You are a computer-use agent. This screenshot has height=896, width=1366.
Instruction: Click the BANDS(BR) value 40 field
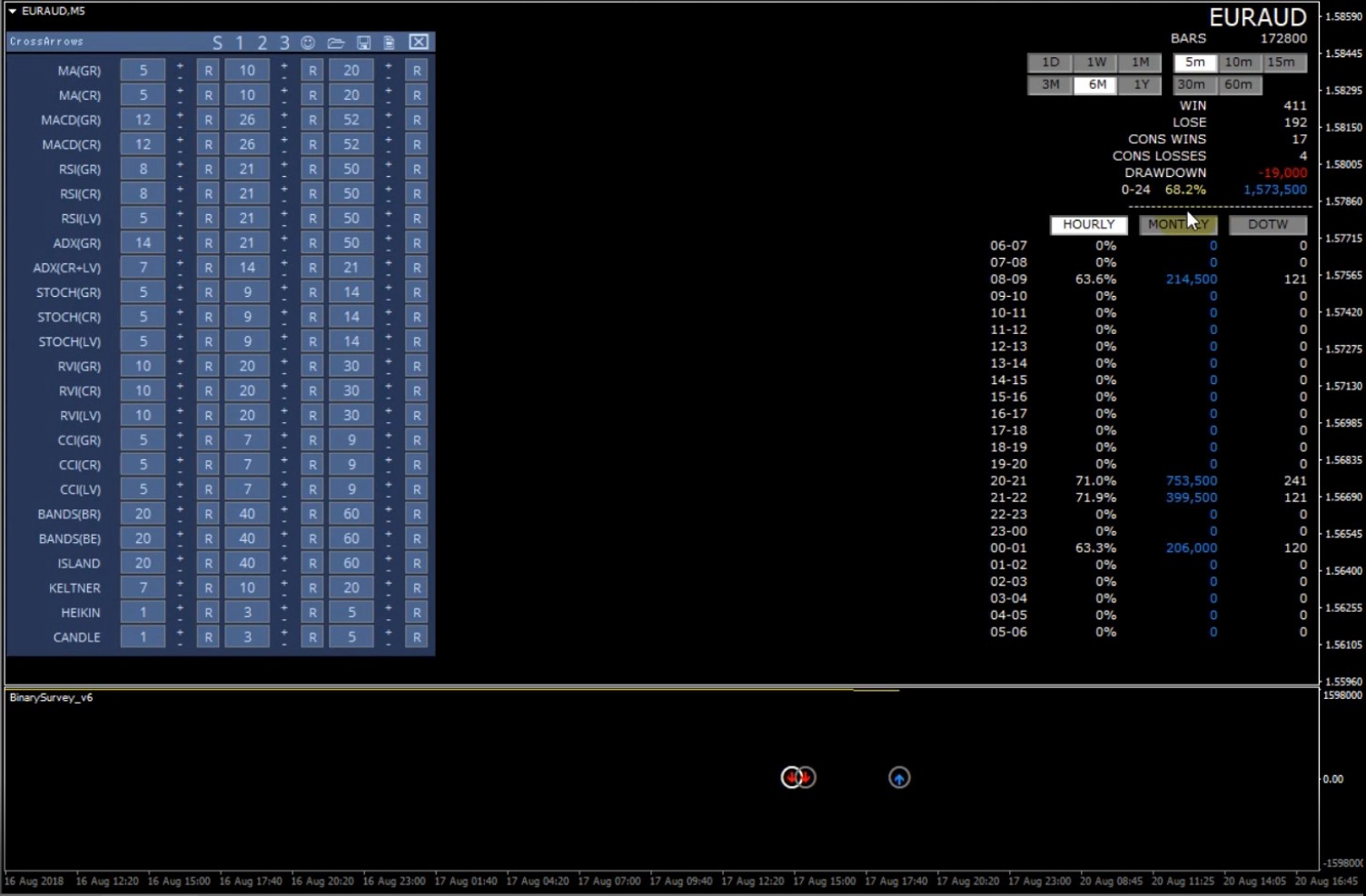247,514
